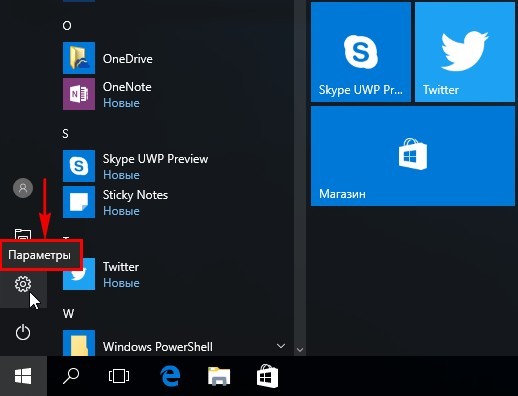Click the OneNote "Новые" label
The width and height of the screenshot is (518, 396).
121,103
